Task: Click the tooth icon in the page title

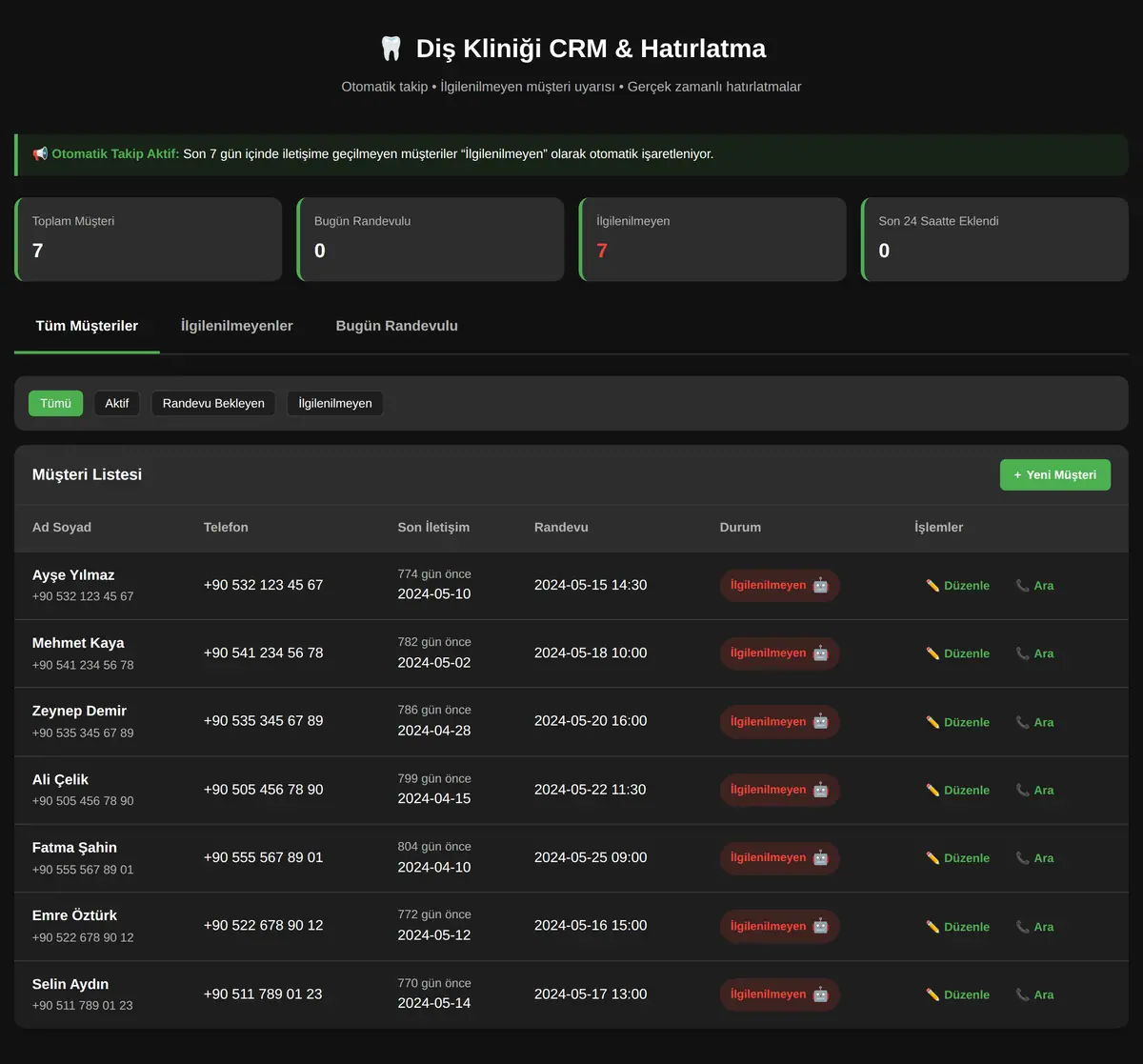Action: pyautogui.click(x=391, y=49)
